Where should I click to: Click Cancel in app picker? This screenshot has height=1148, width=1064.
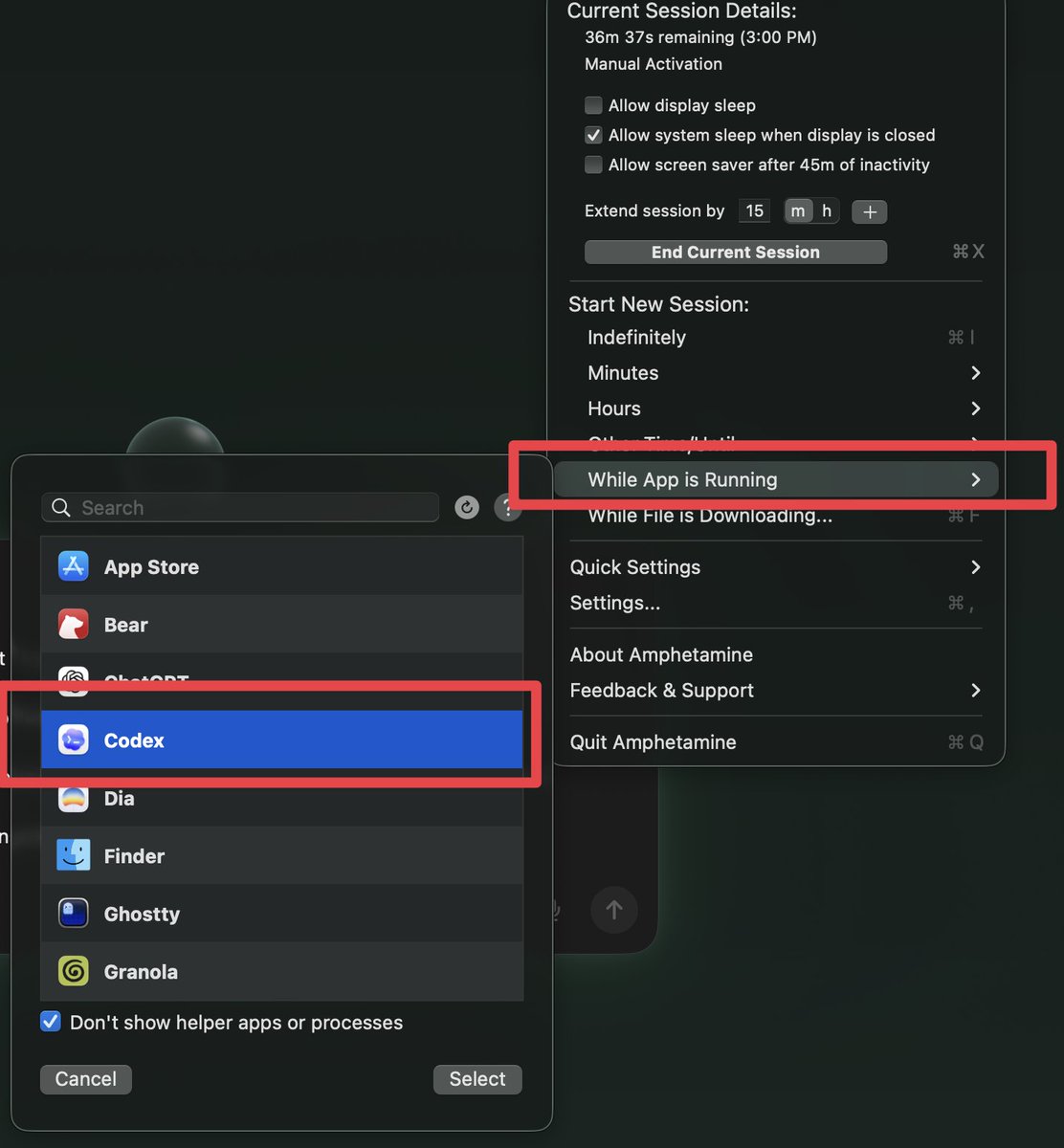point(86,1079)
